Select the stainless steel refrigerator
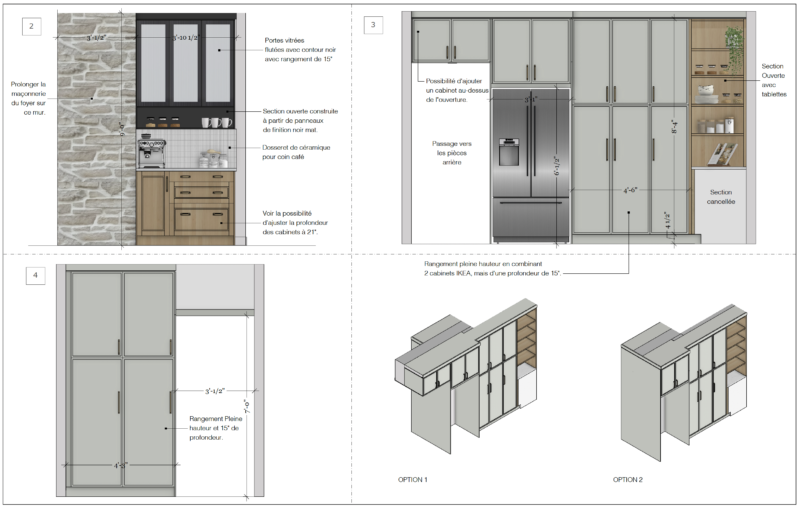 tap(531, 165)
